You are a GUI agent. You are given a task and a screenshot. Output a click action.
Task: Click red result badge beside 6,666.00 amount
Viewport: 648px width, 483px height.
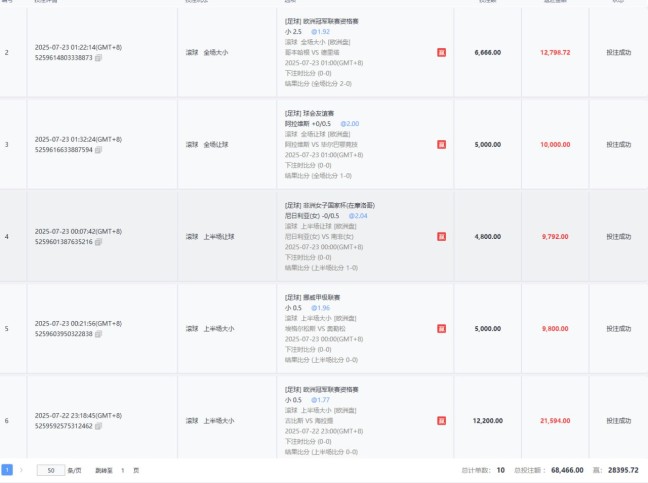pos(441,52)
